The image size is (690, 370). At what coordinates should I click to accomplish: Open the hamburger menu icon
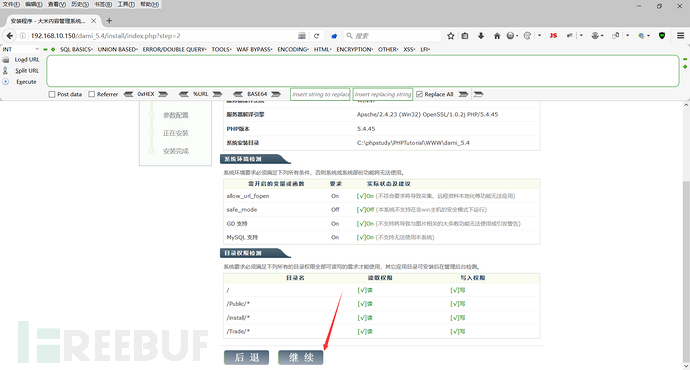click(x=680, y=36)
